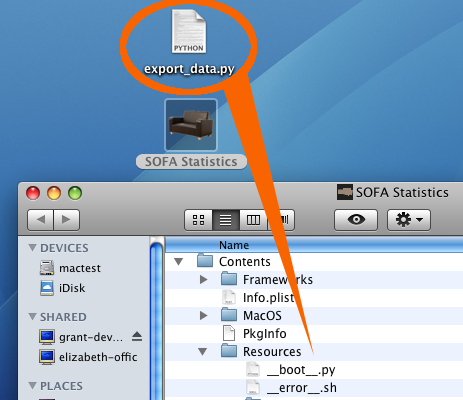Select the export_data.py file icon on desktop
Screen dimensions: 463x400
189,31
